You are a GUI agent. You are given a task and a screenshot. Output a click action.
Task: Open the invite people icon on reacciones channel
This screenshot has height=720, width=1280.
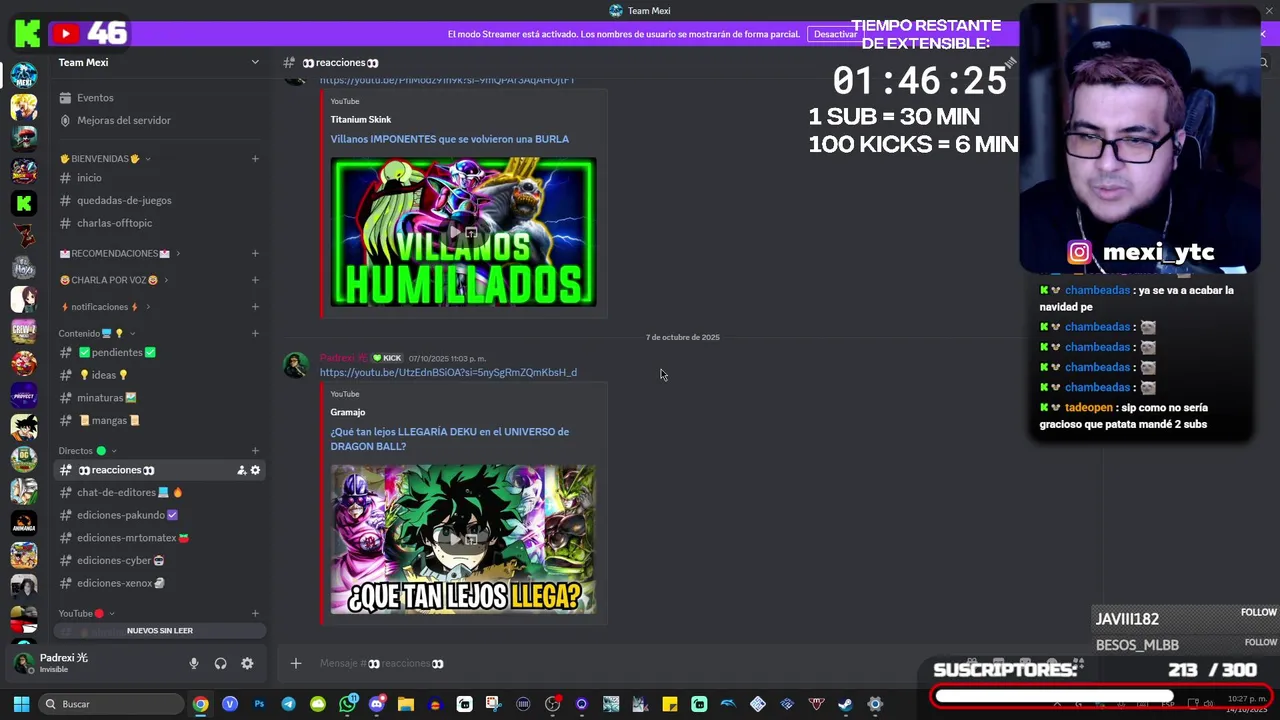242,470
